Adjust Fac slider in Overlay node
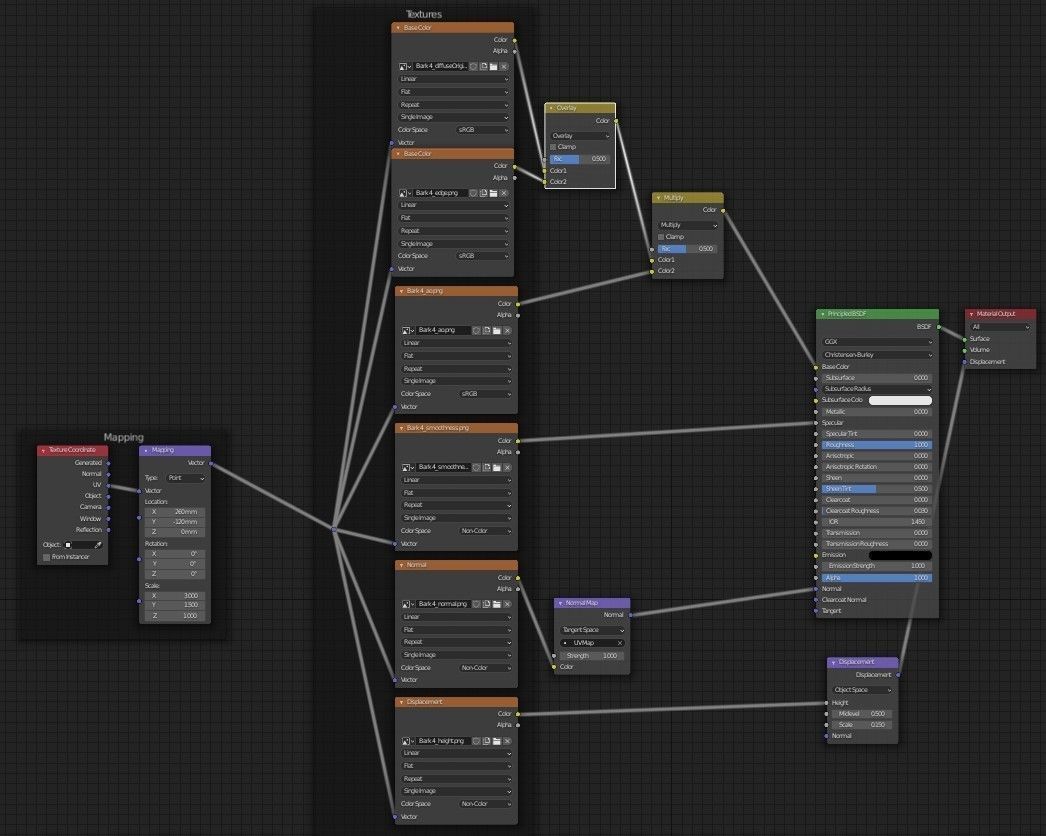Screen dimensions: 1046x836 point(580,159)
